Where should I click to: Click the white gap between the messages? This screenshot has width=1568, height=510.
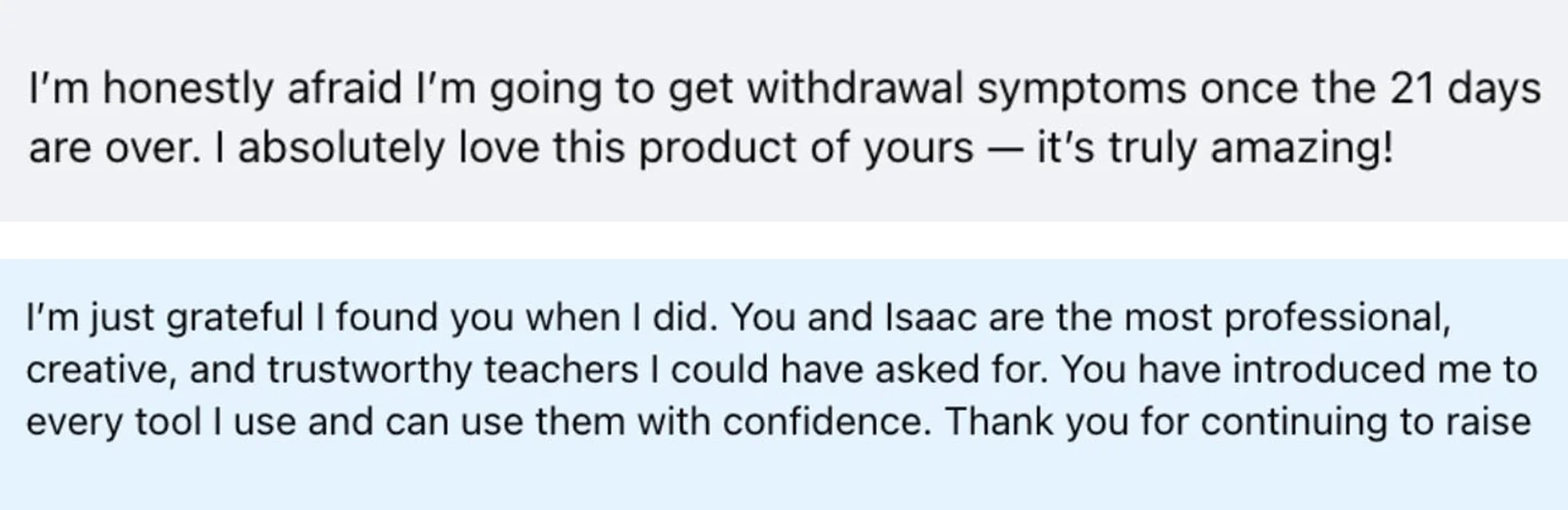tap(784, 240)
